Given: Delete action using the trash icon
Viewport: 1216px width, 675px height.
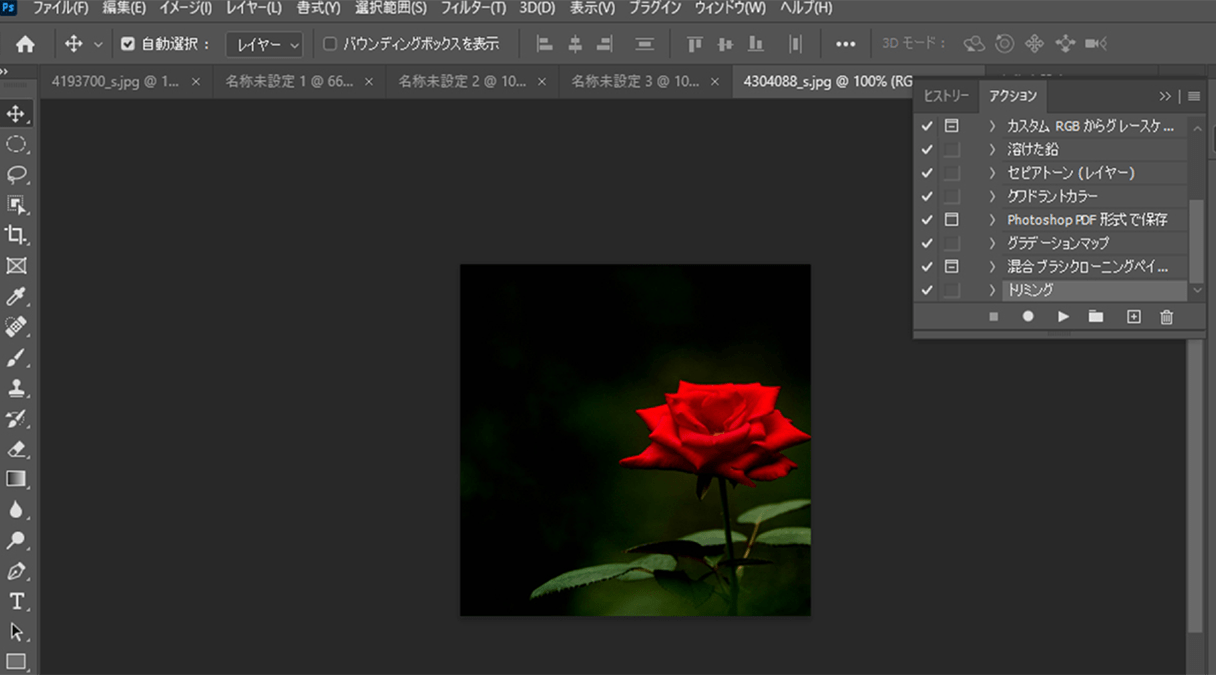Looking at the screenshot, I should (x=1166, y=316).
